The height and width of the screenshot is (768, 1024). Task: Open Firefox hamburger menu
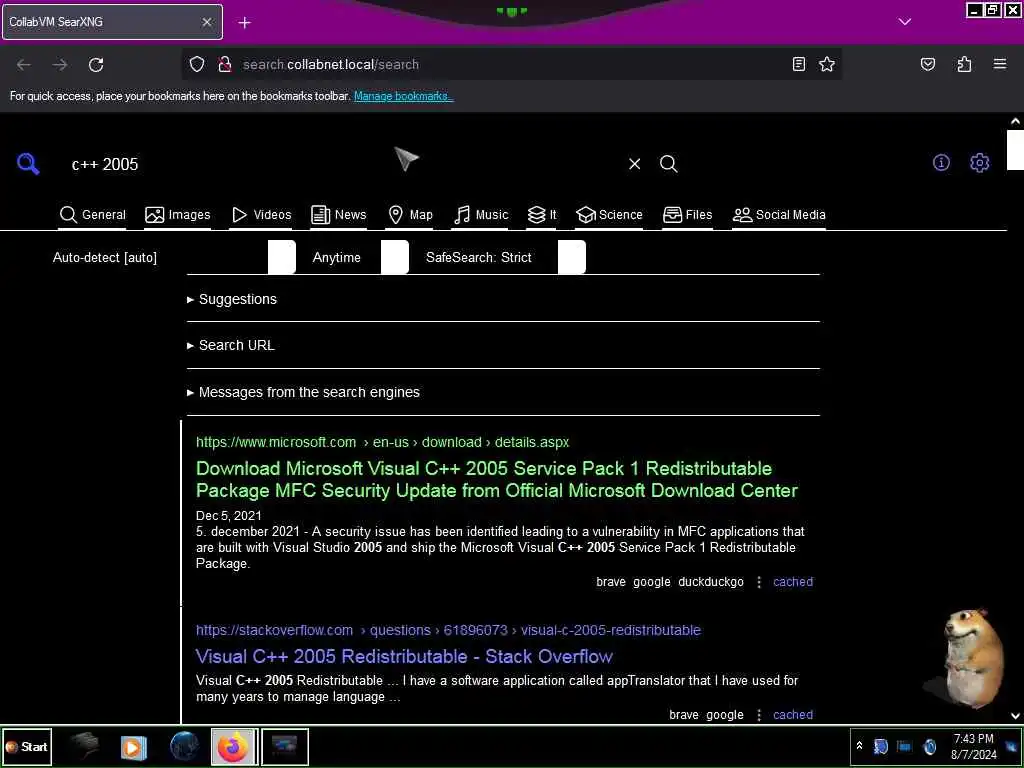tap(1000, 64)
